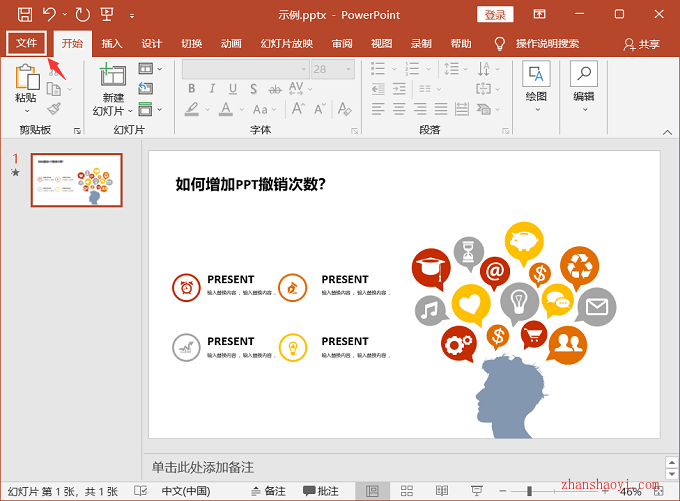Click the Bullets list icon

coord(378,69)
